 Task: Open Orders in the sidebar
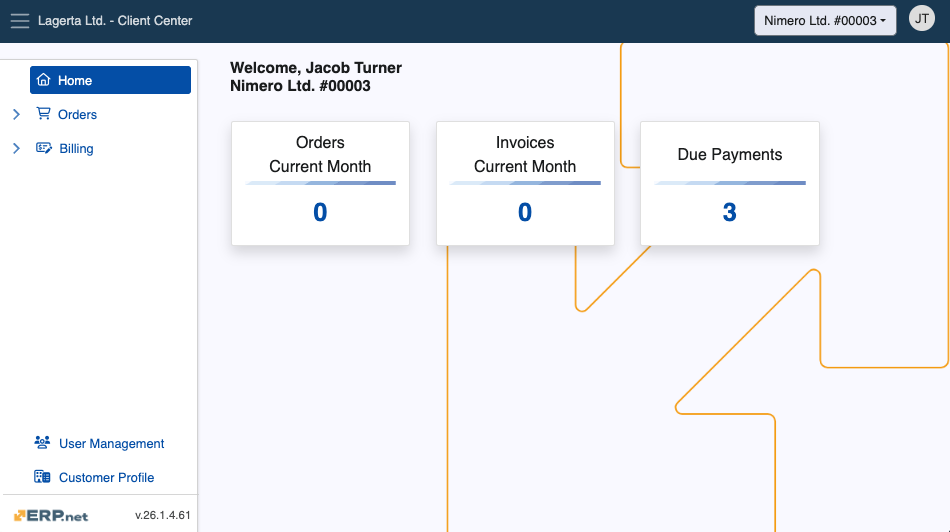77,115
